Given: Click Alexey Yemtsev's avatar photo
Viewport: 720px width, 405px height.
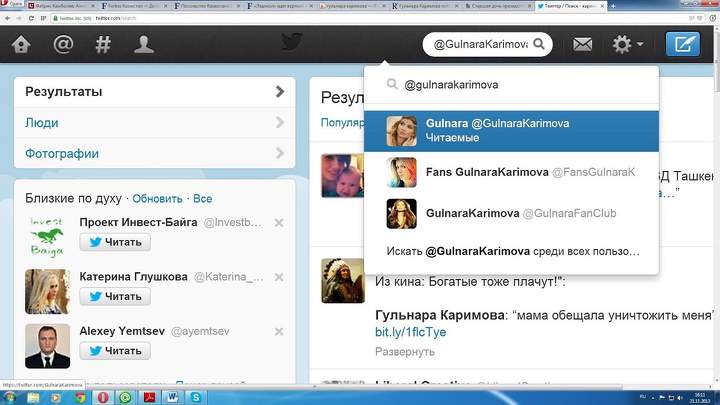Looking at the screenshot, I should click(x=47, y=346).
